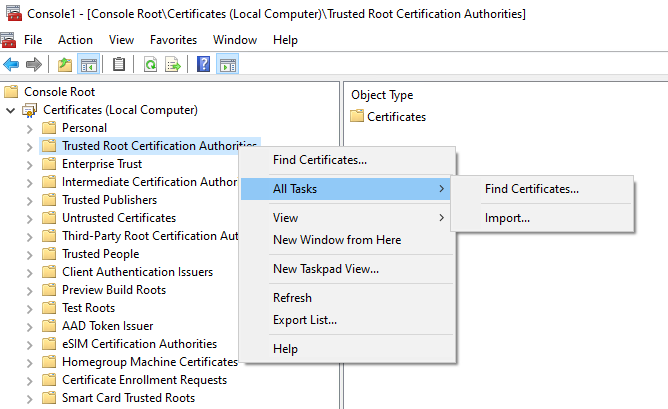Image resolution: width=668 pixels, height=409 pixels.
Task: Click the blue Help question mark icon
Action: 203,65
